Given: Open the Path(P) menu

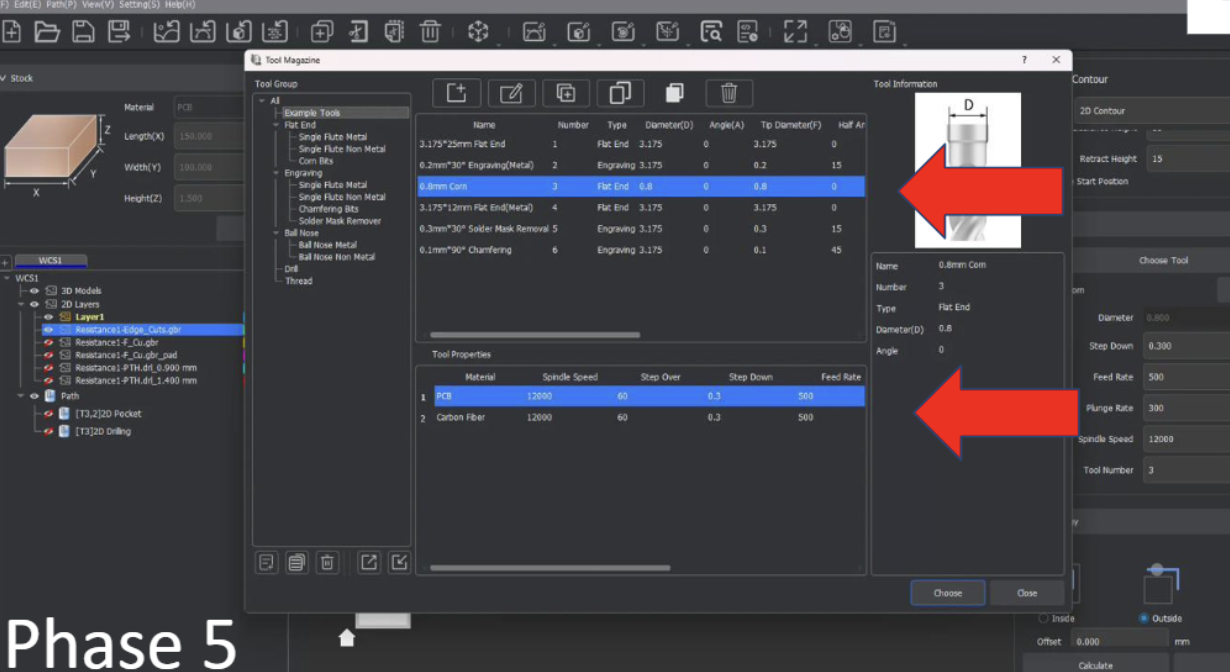Looking at the screenshot, I should pos(61,5).
